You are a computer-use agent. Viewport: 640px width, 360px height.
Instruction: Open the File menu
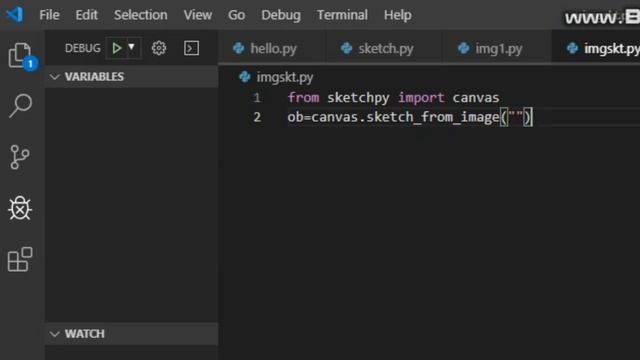tap(49, 15)
